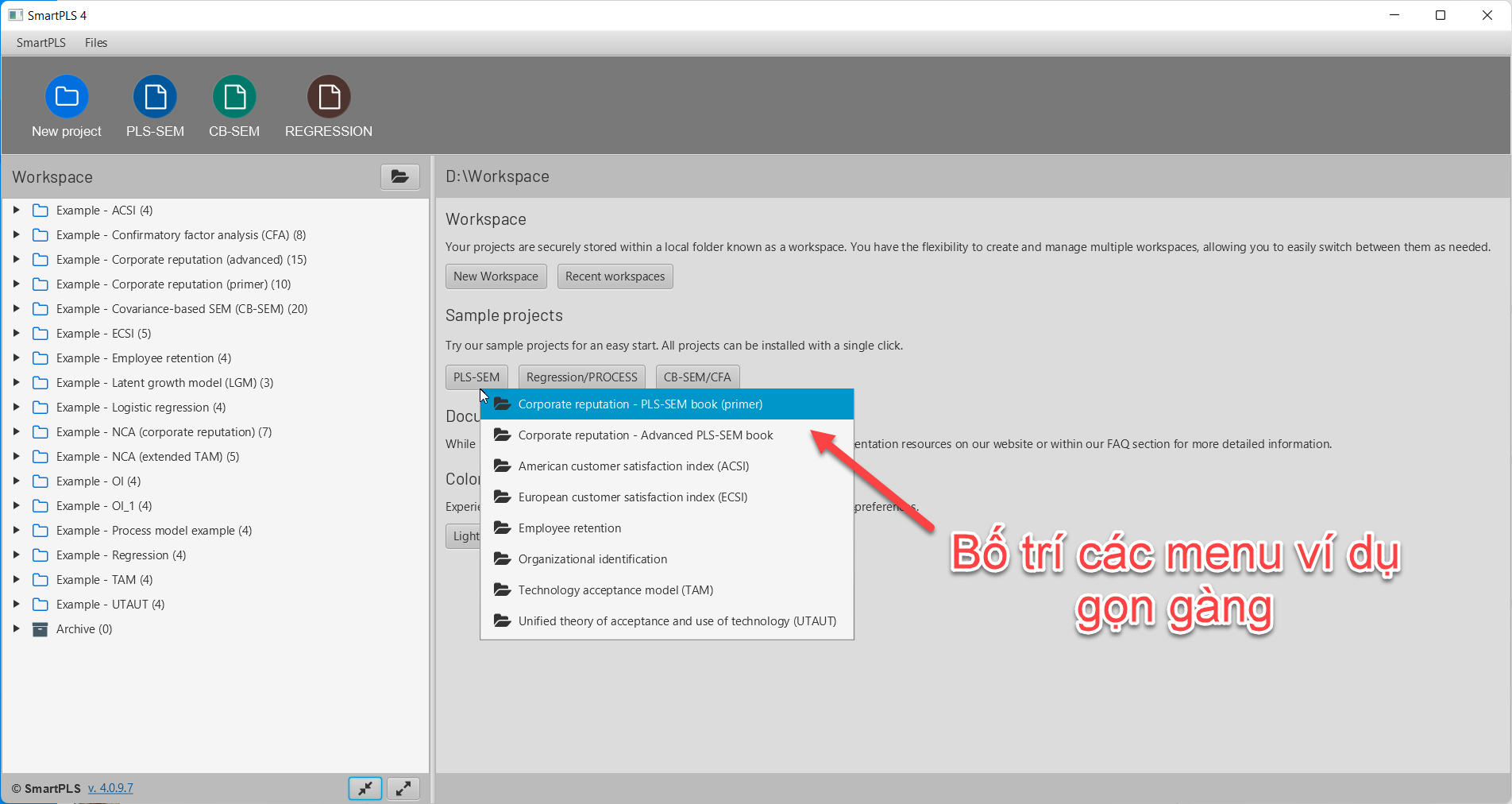This screenshot has height=804, width=1512.
Task: Expand Covariance-based SEM project
Action: (16, 309)
